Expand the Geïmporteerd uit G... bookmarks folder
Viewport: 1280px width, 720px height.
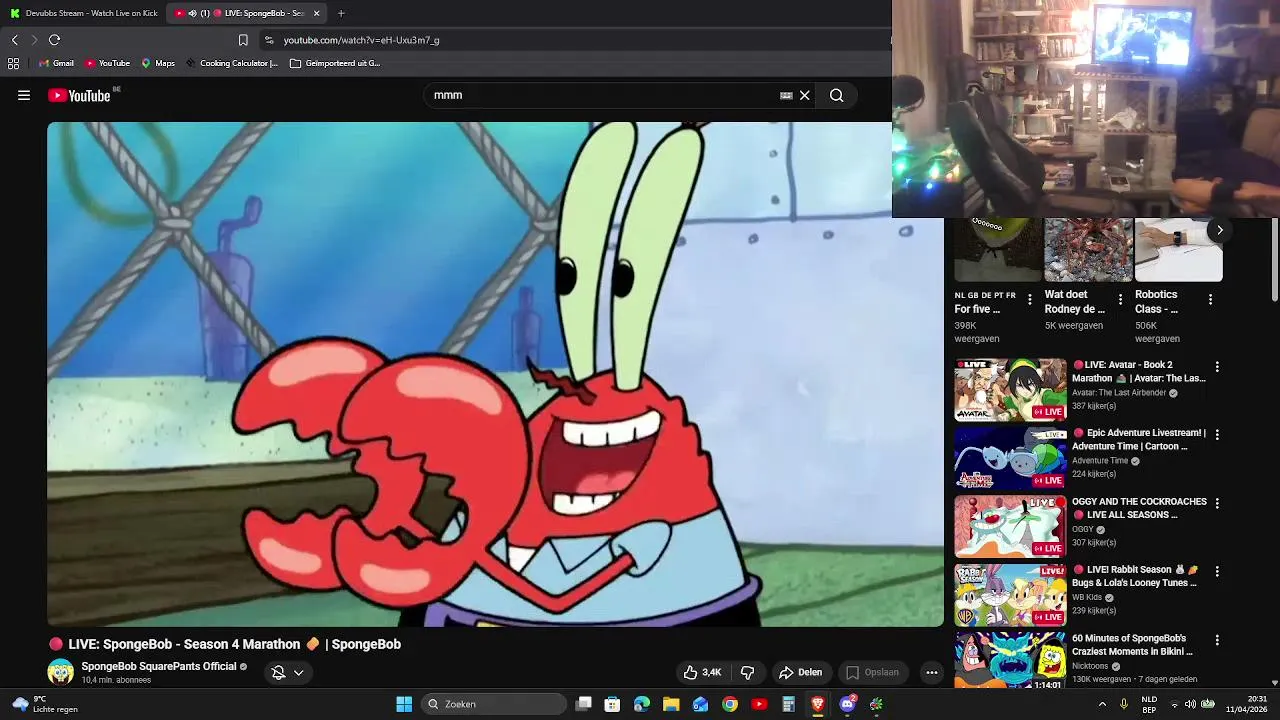tap(335, 63)
